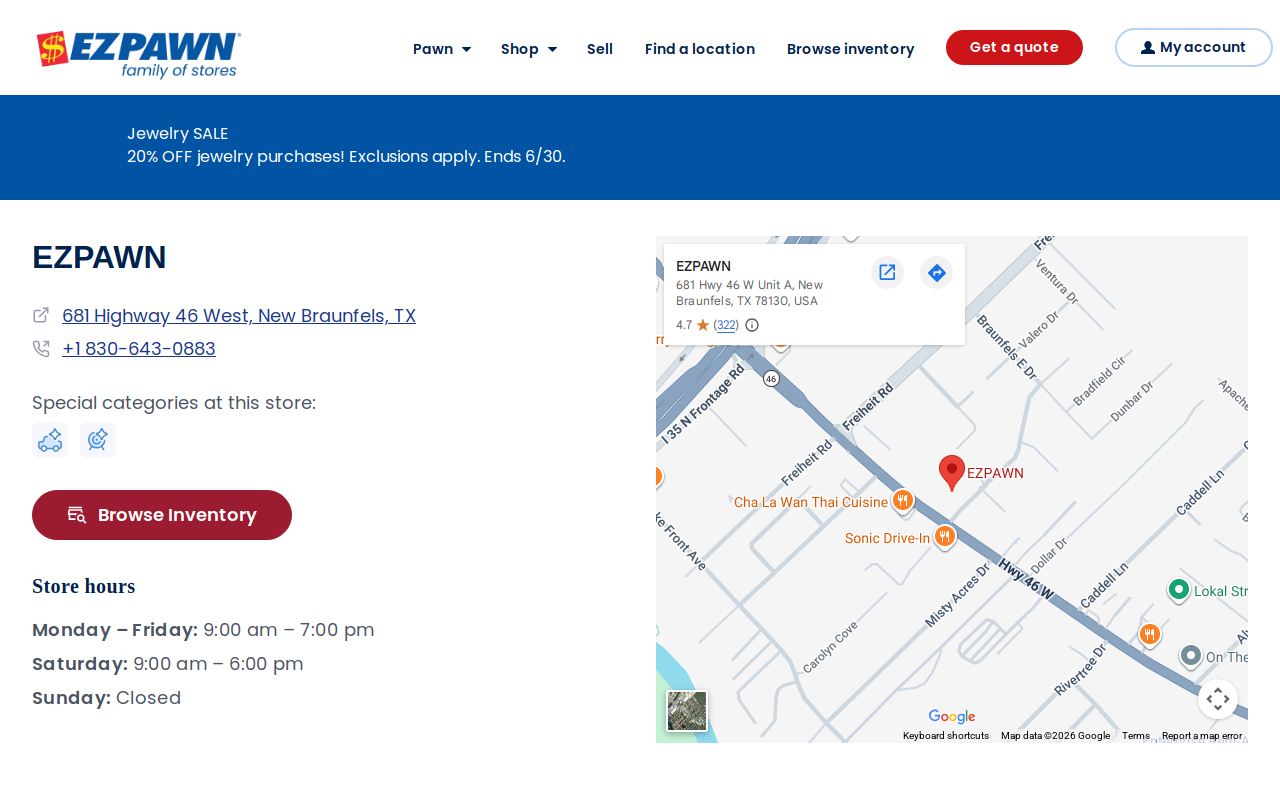Open Browse inventory in the navigation bar
This screenshot has height=800, width=1280.
[x=851, y=49]
